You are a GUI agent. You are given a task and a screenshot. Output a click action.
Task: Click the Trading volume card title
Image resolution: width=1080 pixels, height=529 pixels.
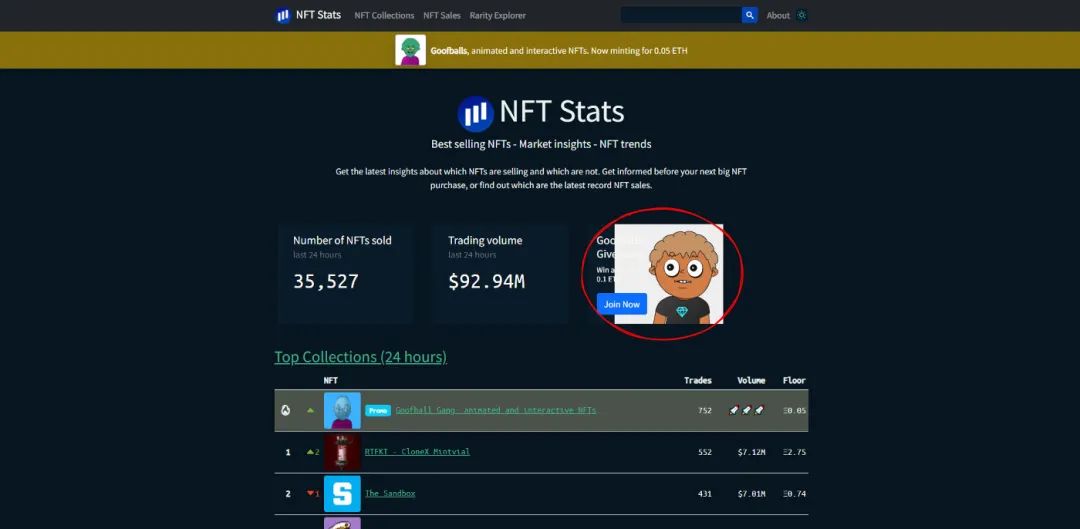[485, 240]
